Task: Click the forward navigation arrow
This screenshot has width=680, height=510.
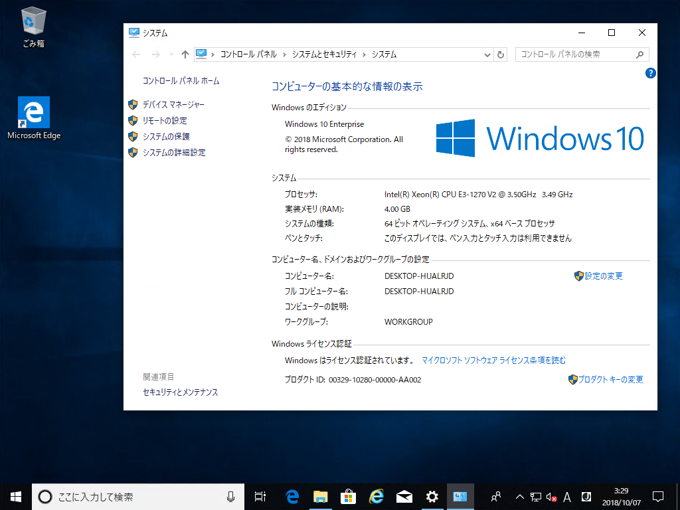Action: pos(156,55)
